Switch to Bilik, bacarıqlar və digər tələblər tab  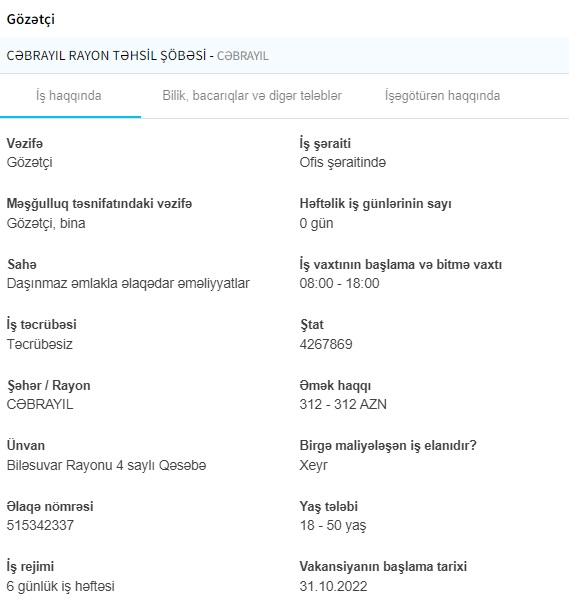click(252, 96)
